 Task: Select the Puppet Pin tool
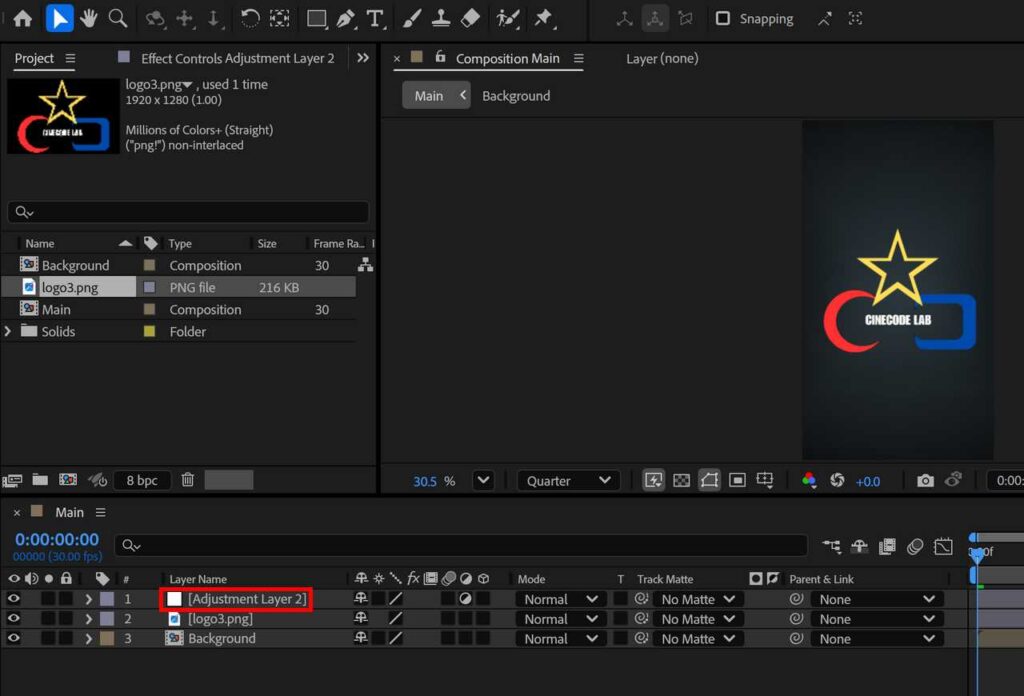543,18
